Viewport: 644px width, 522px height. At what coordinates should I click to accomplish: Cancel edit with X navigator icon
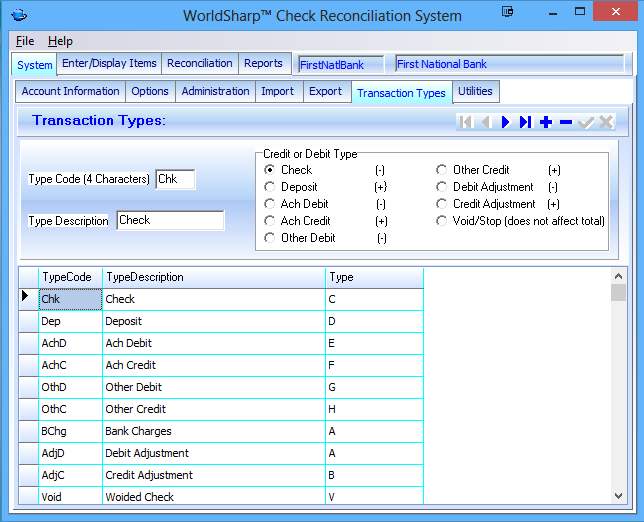pyautogui.click(x=606, y=122)
